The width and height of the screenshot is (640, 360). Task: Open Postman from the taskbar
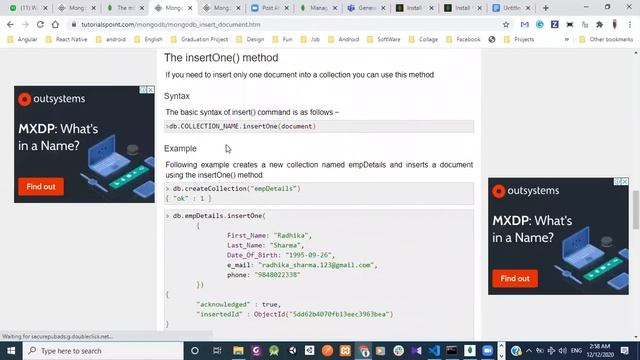(327, 351)
